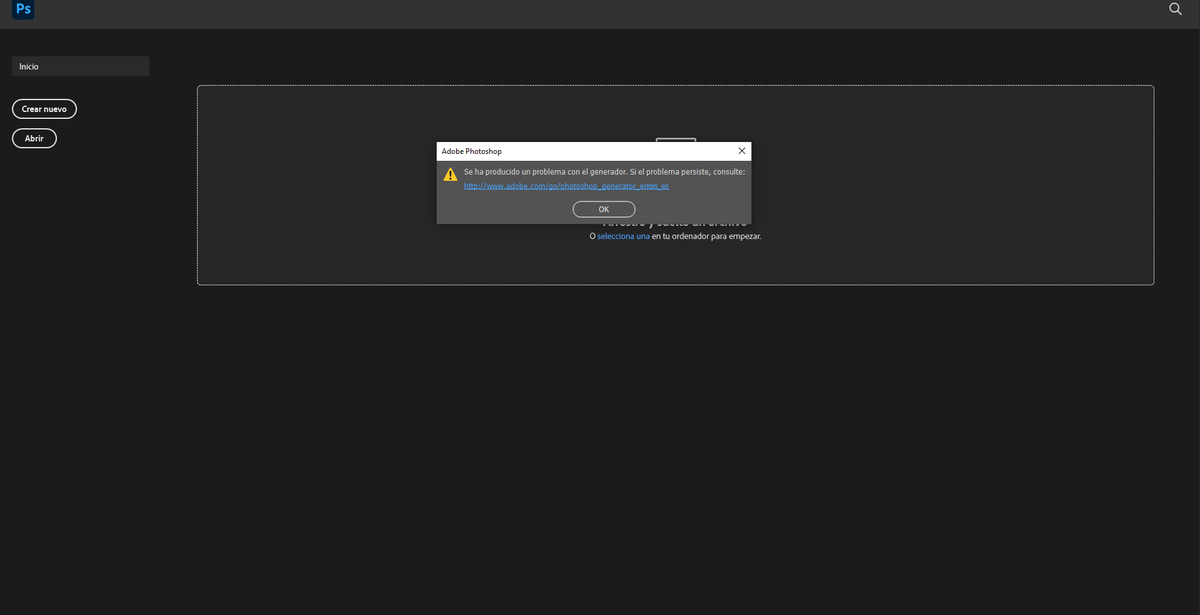The image size is (1200, 615).
Task: Click the 'selecciona una' link
Action: point(623,236)
